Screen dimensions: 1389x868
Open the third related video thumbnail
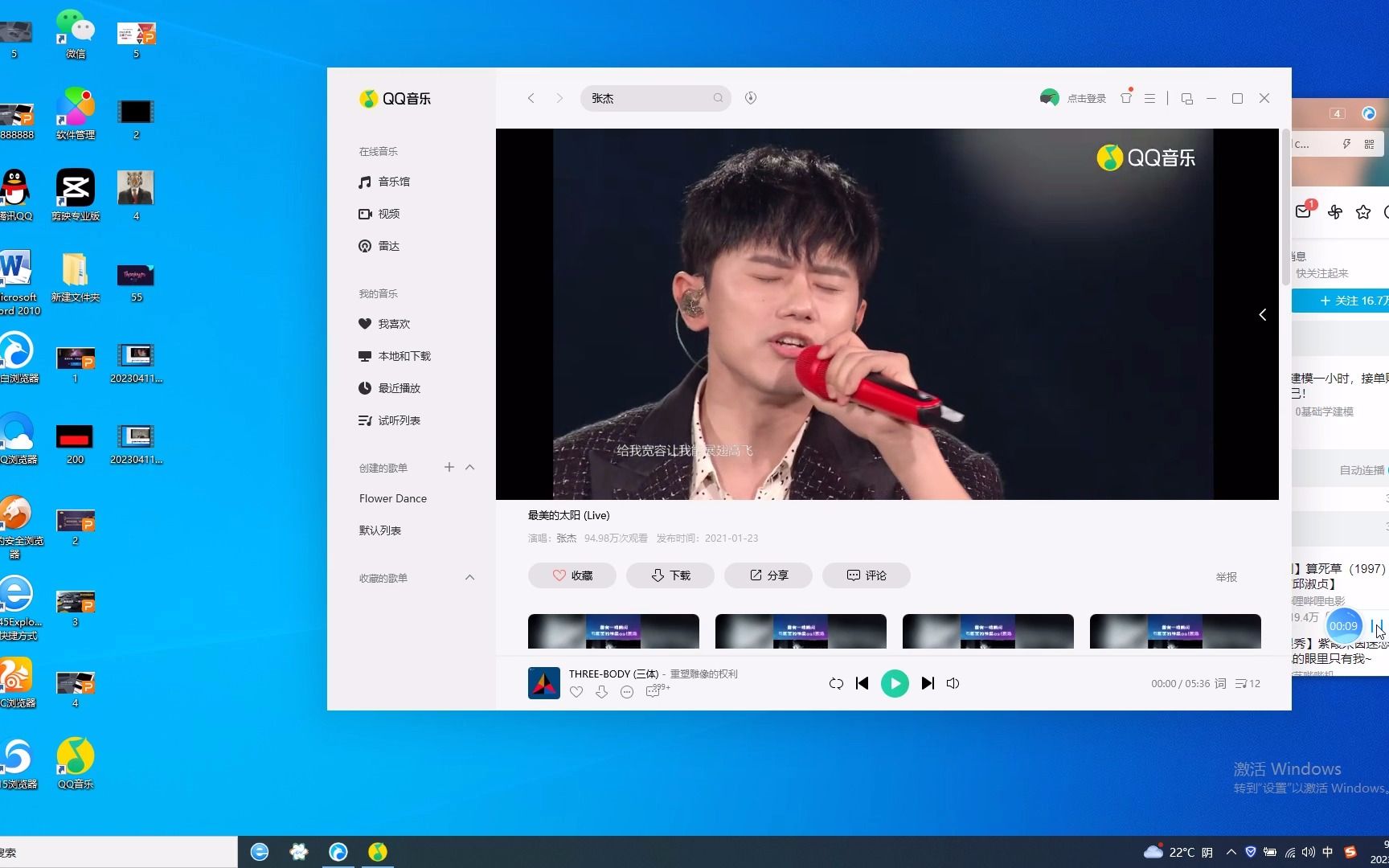[988, 631]
